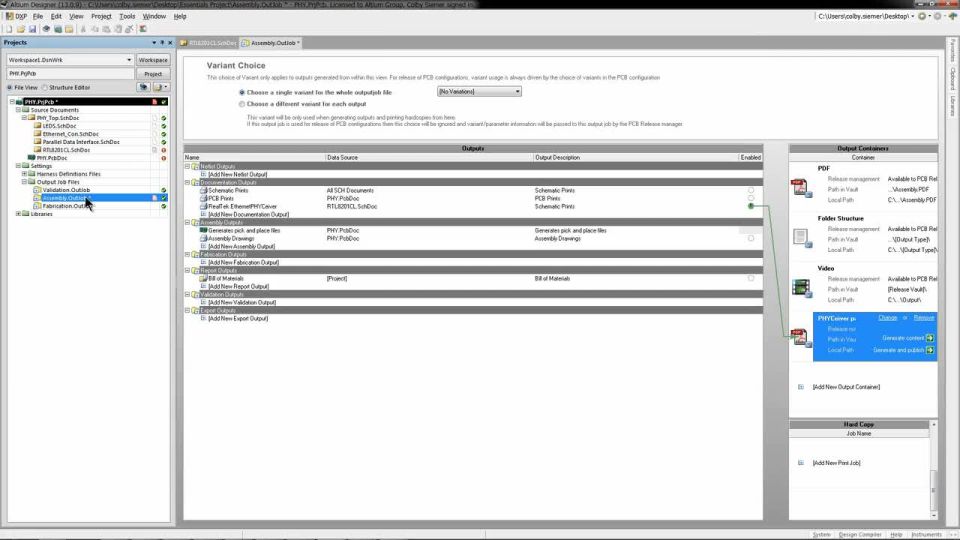Screen dimensions: 960x540
Task: Pin the Projects panel
Action: 162,43
